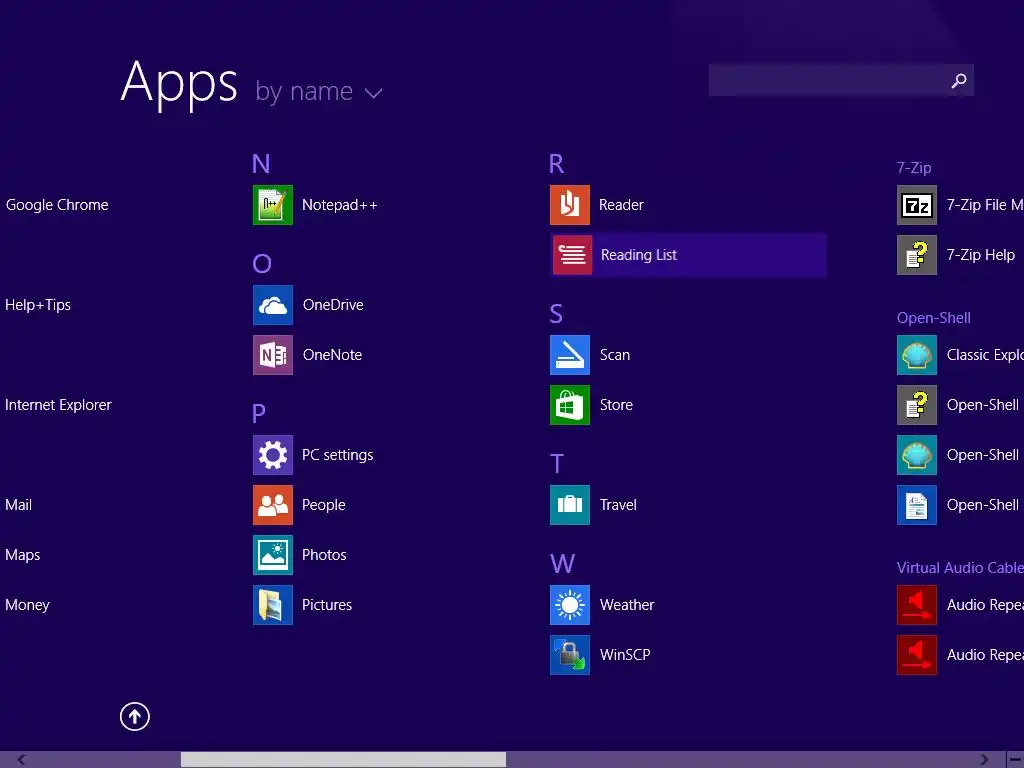The width and height of the screenshot is (1024, 768).
Task: Open the 7-Zip Help icon
Action: click(917, 255)
